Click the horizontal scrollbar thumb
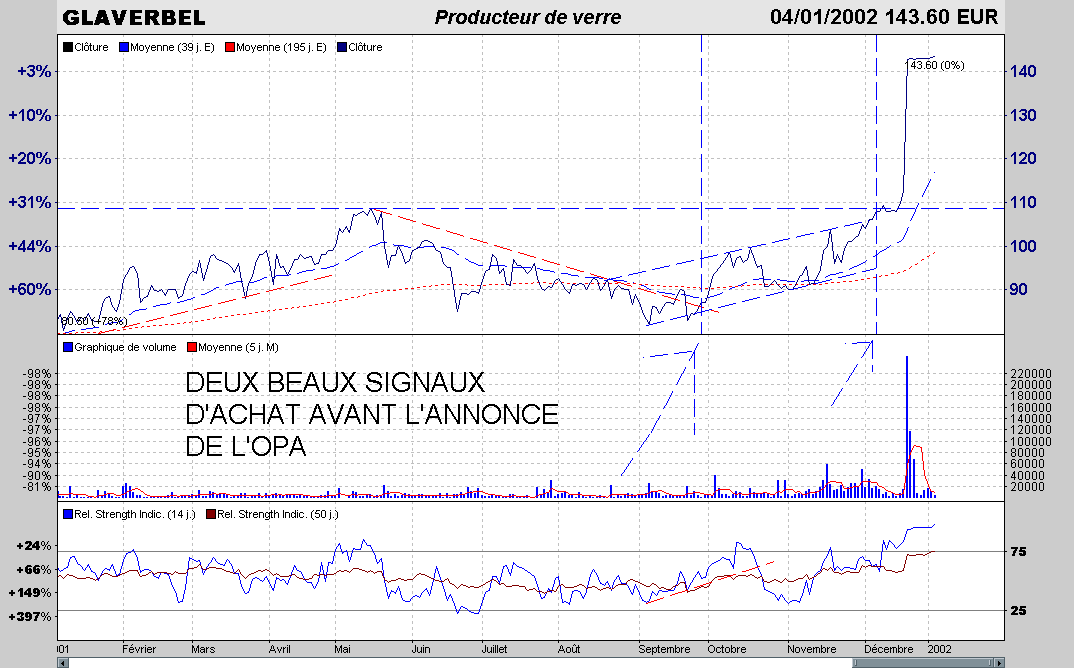Image resolution: width=1074 pixels, height=668 pixels. click(x=923, y=663)
